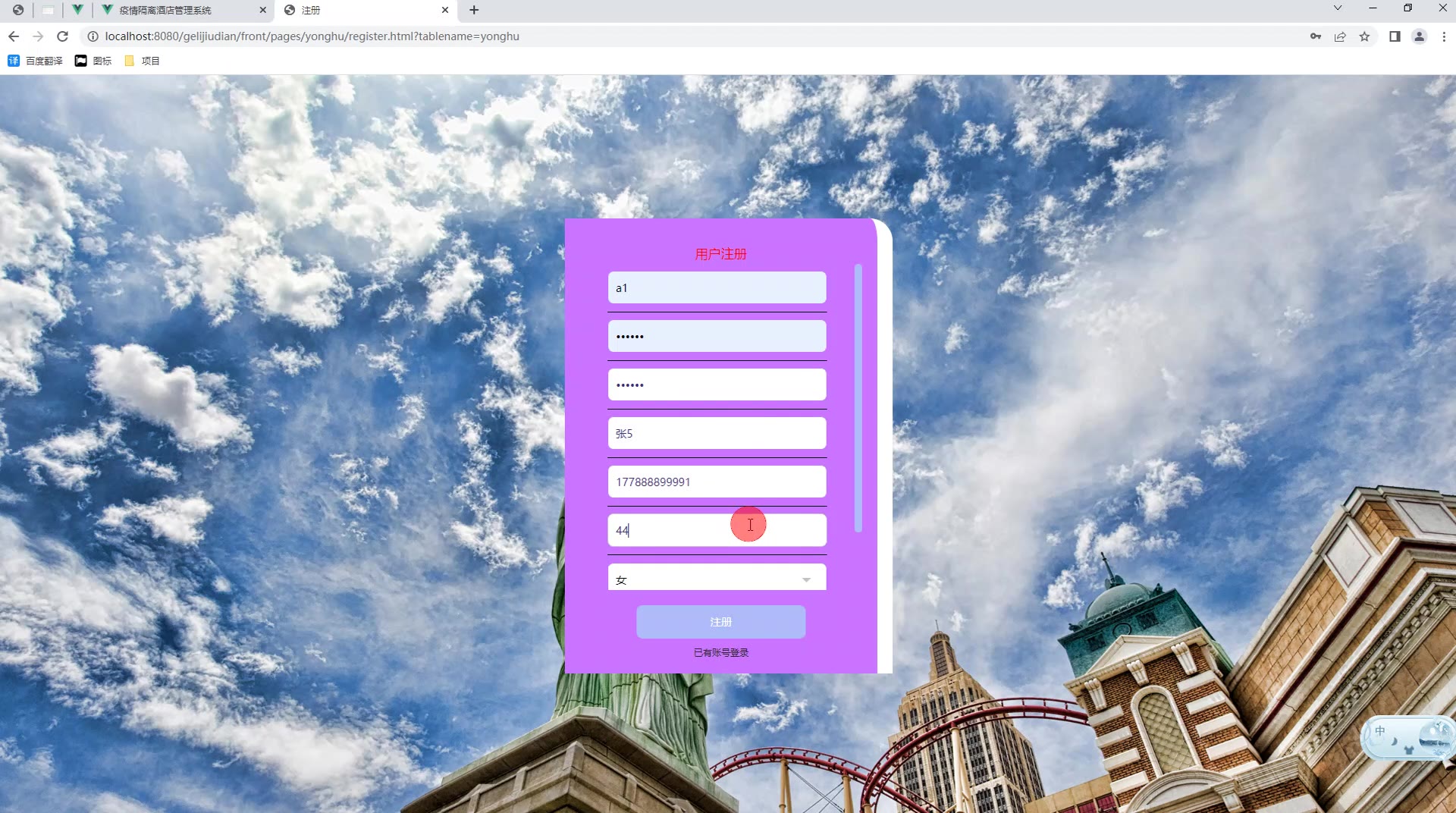Click the name field containing 张5
Image resolution: width=1456 pixels, height=813 pixels.
click(717, 433)
